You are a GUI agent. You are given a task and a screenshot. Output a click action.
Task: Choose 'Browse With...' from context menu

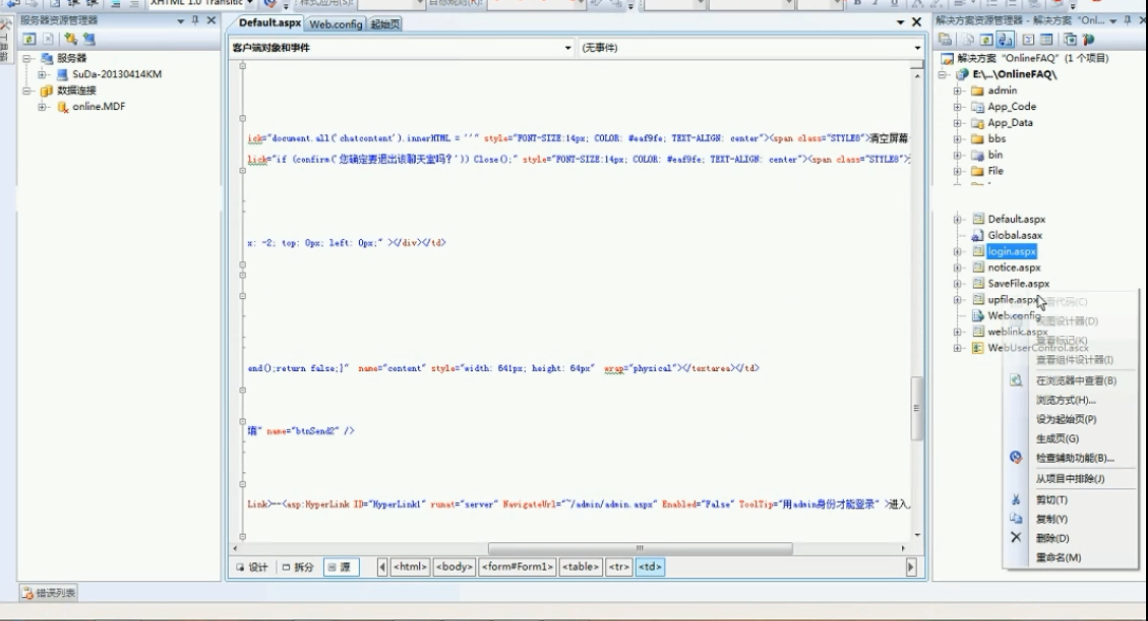pyautogui.click(x=1065, y=401)
